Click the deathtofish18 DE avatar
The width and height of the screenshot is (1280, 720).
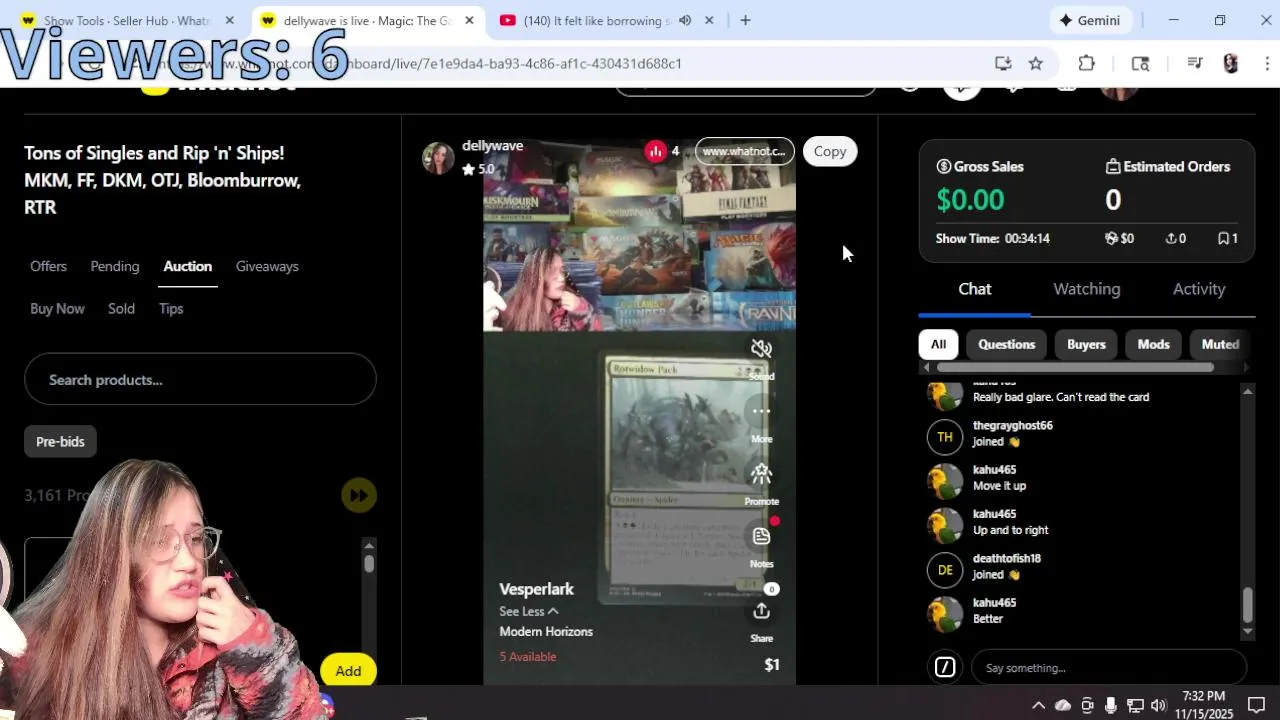(x=944, y=570)
